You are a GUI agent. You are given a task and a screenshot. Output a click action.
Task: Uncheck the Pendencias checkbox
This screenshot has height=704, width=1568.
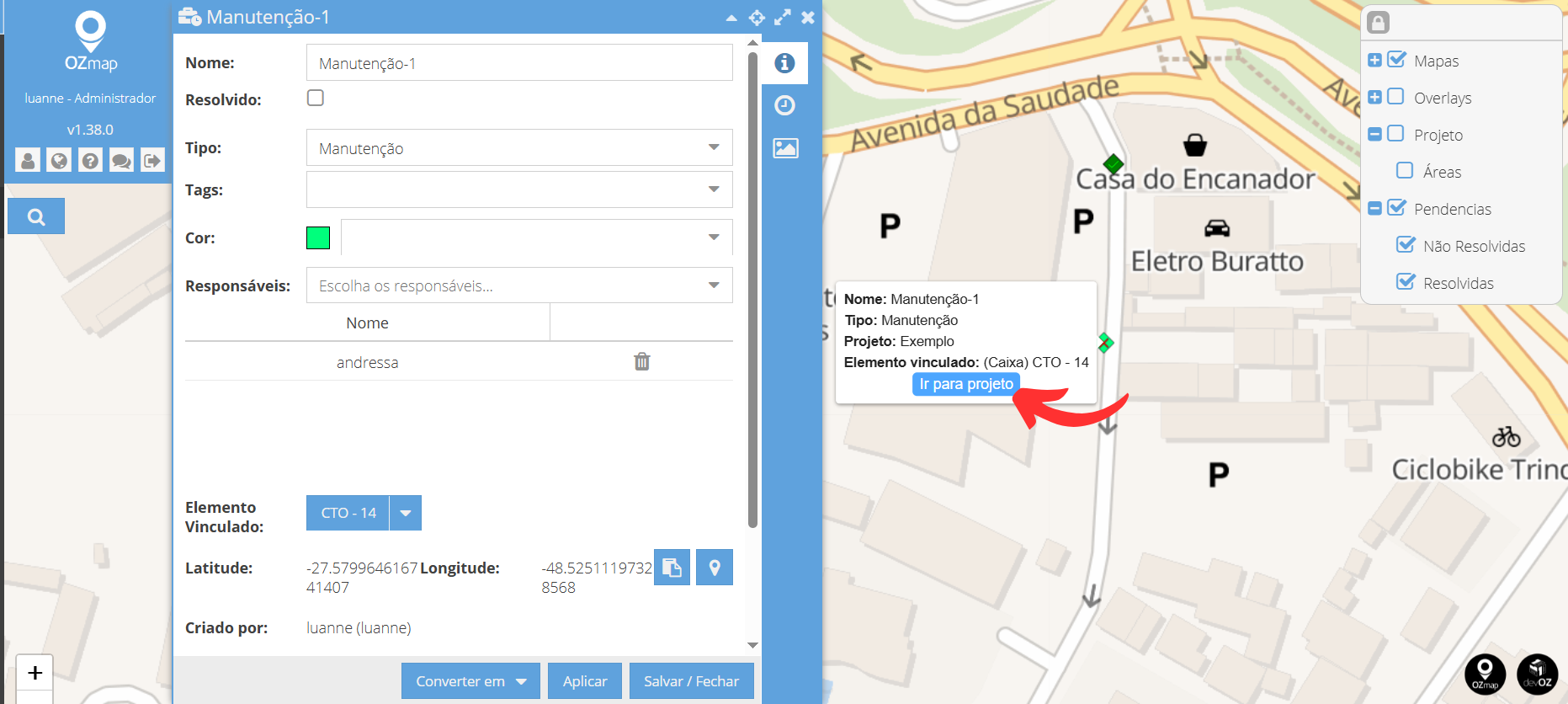click(1396, 207)
